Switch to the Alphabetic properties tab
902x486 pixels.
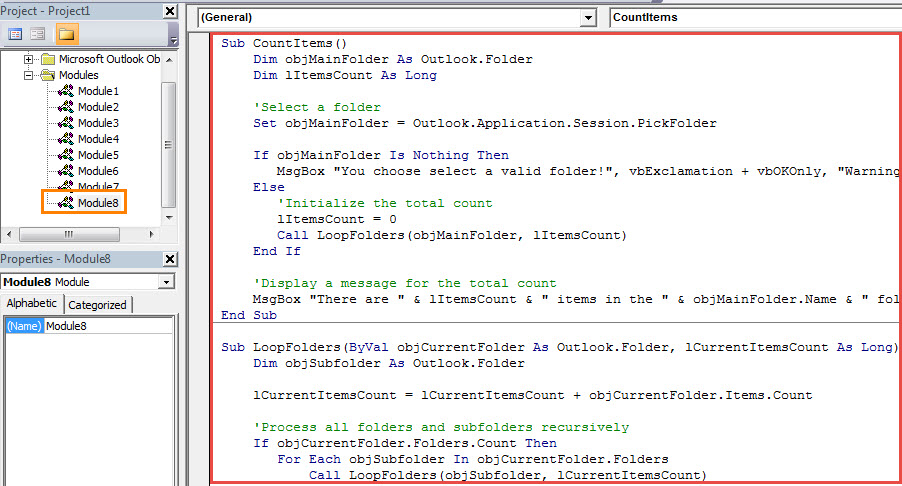32,304
